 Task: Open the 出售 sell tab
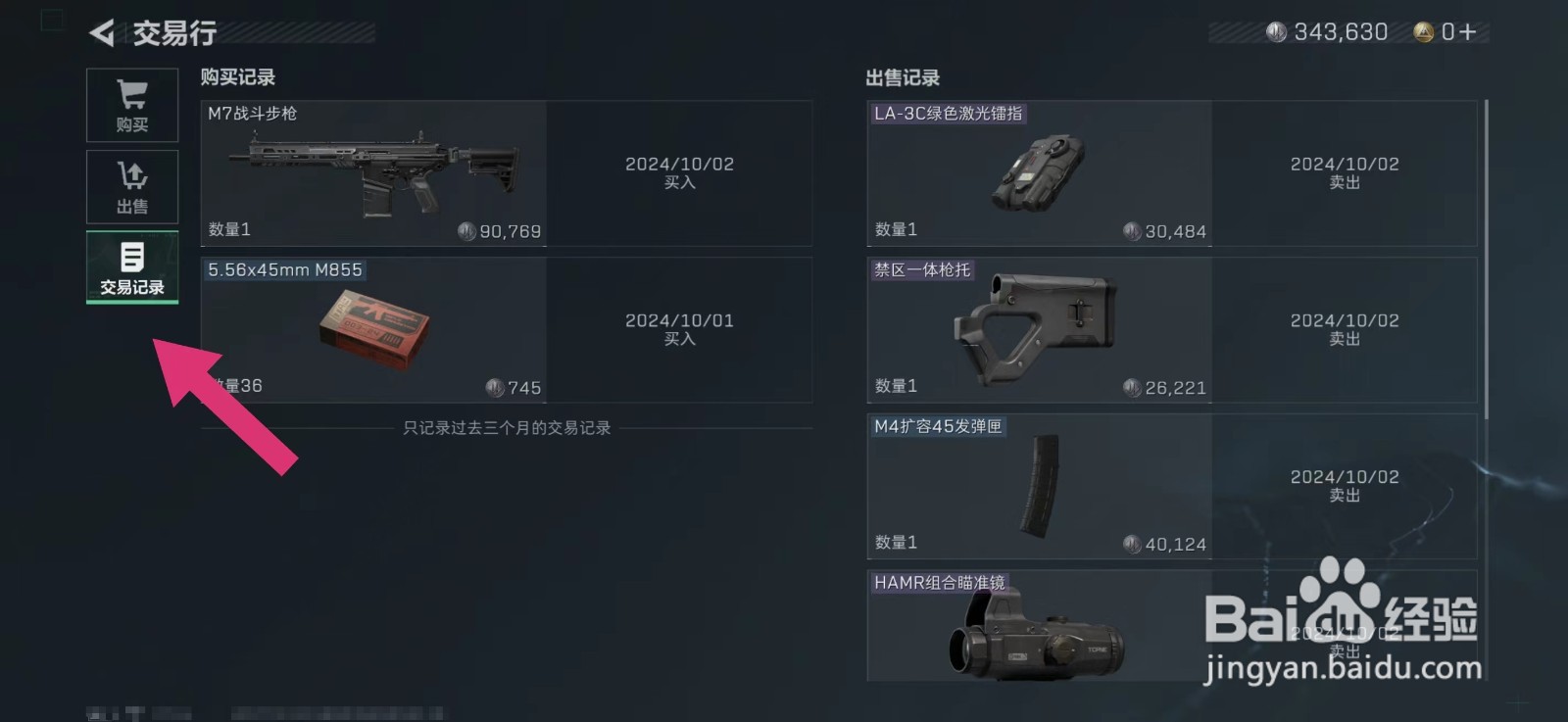[x=132, y=187]
